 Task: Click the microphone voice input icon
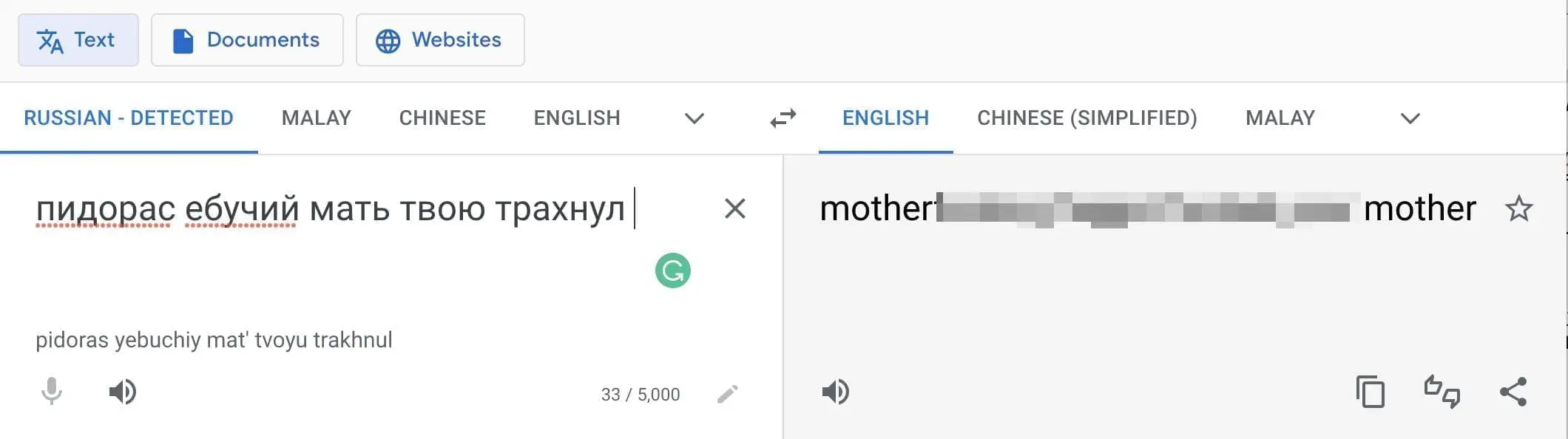(x=52, y=392)
